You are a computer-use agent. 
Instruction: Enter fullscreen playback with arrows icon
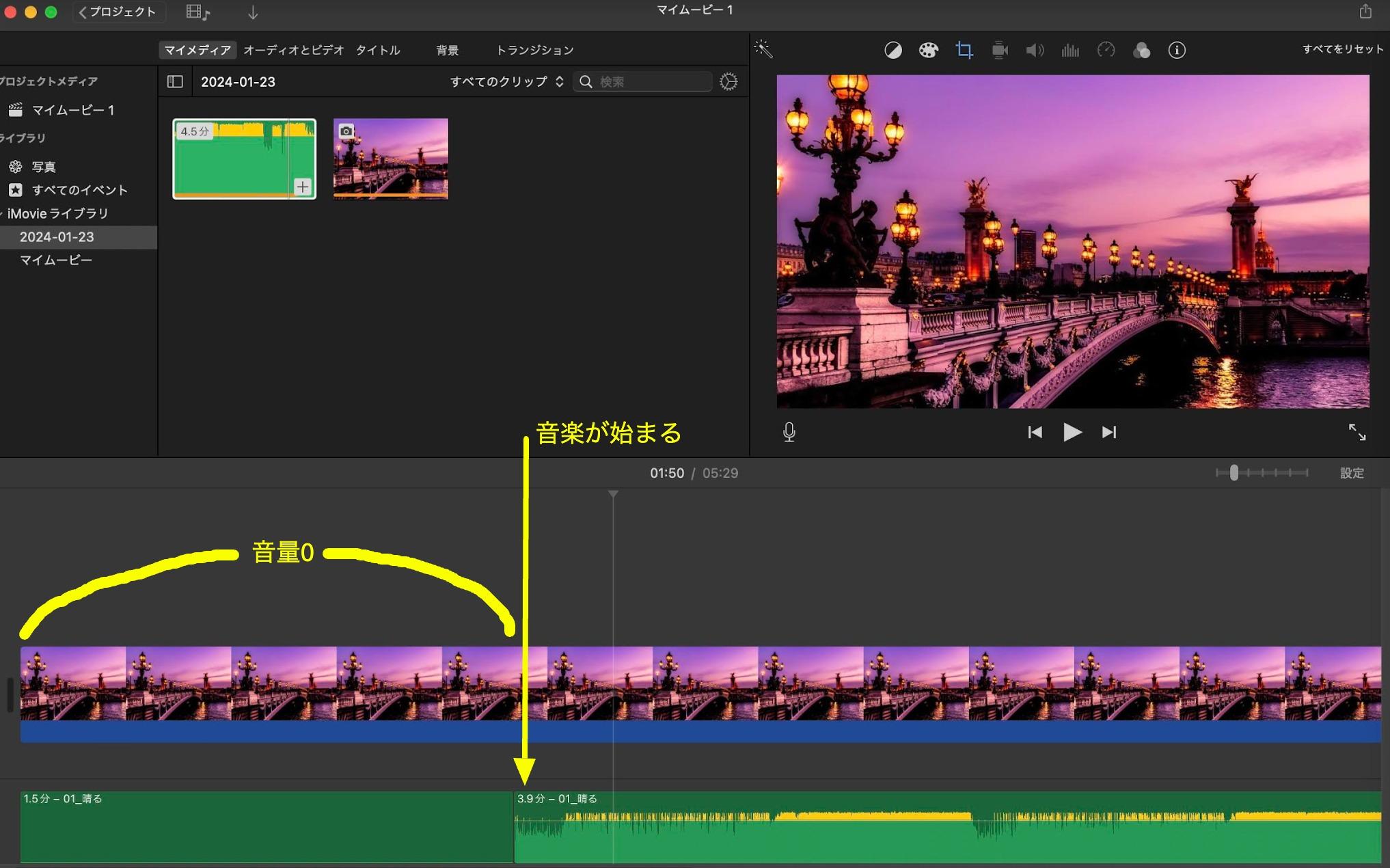tap(1357, 432)
